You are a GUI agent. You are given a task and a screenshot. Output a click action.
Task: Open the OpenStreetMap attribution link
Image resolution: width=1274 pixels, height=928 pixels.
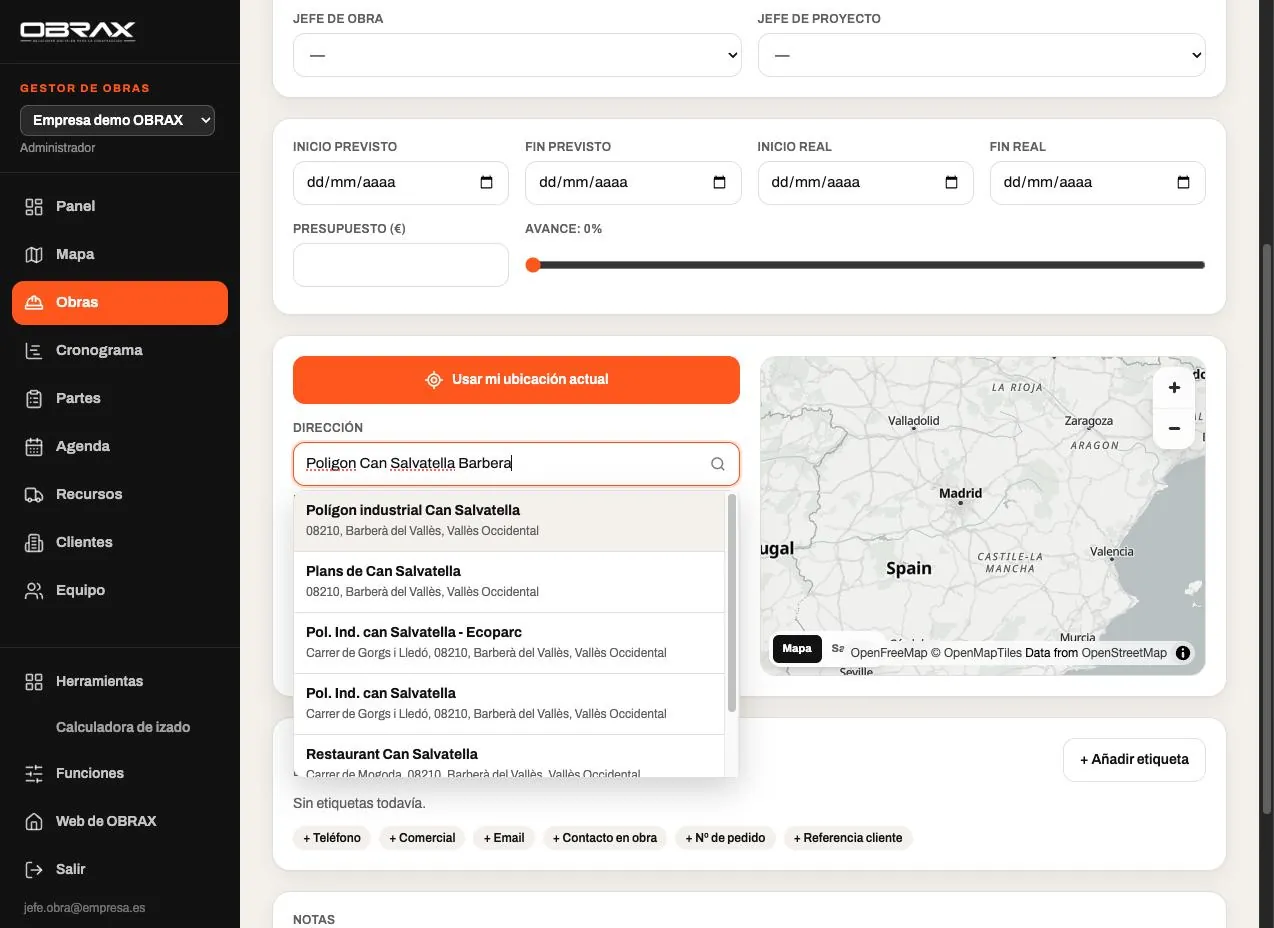1124,653
